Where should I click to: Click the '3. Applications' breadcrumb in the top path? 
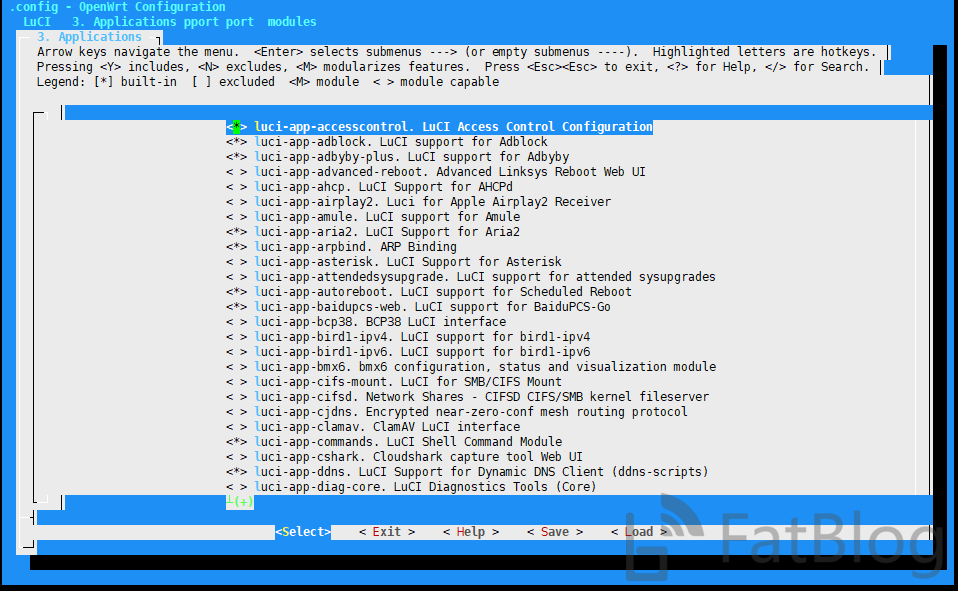pos(124,22)
